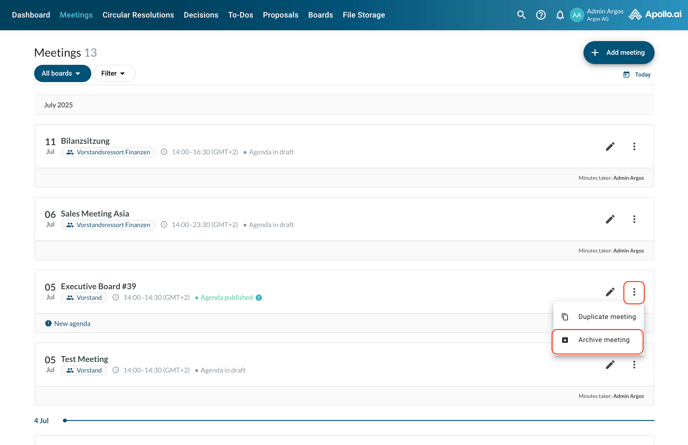Click the help question mark icon
This screenshot has height=445, width=688.
[541, 15]
